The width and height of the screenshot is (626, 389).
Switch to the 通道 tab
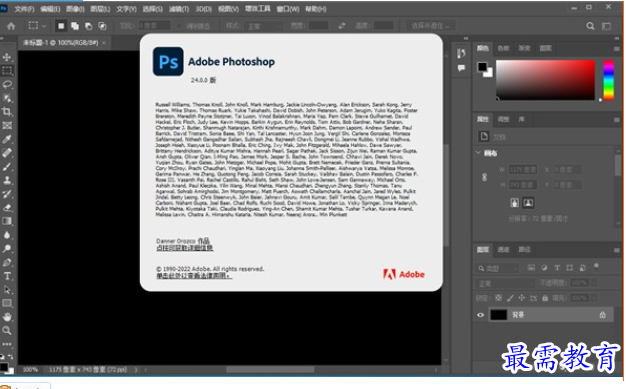[503, 250]
